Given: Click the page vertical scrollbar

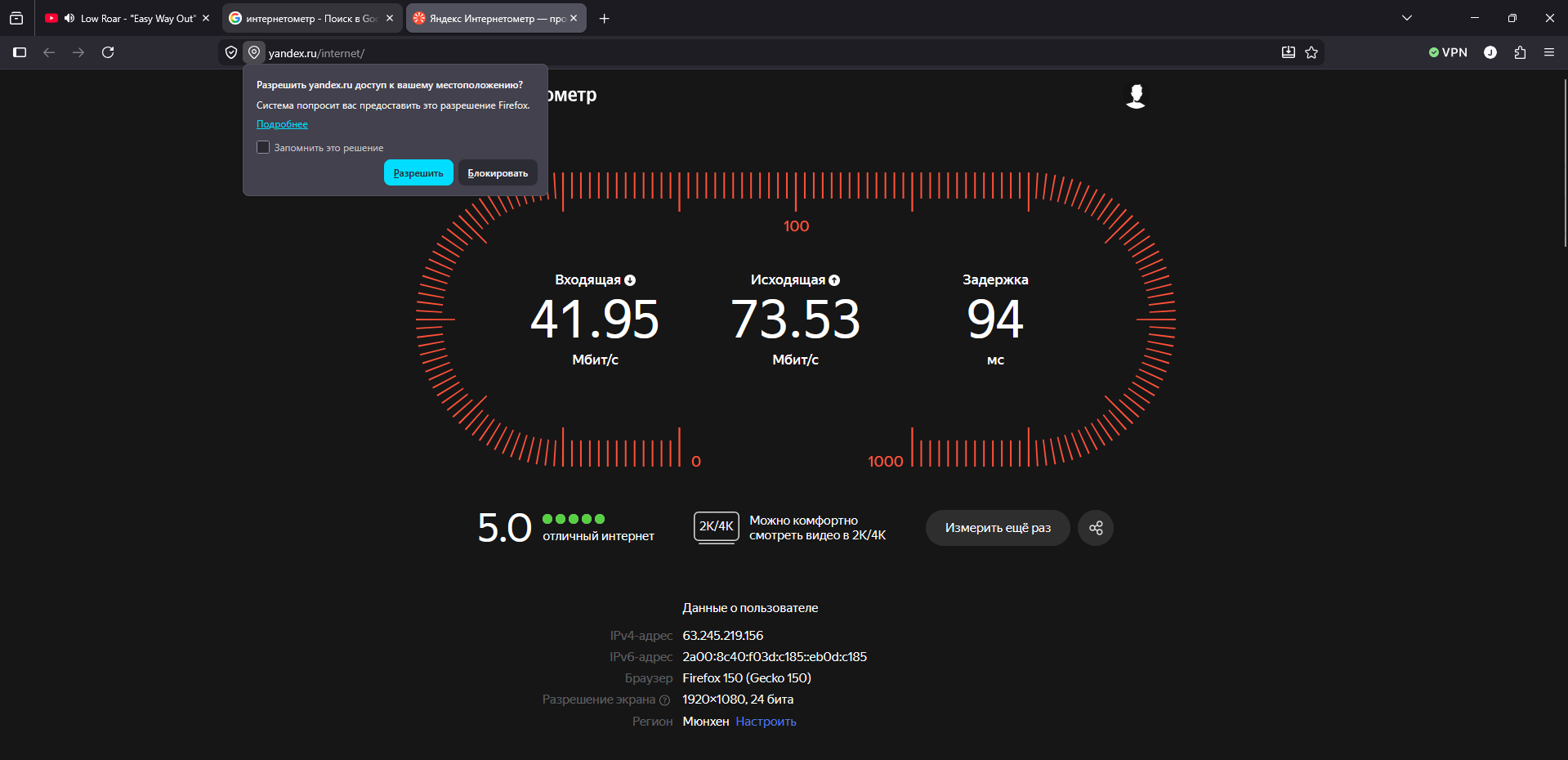Looking at the screenshot, I should pos(1564,163).
